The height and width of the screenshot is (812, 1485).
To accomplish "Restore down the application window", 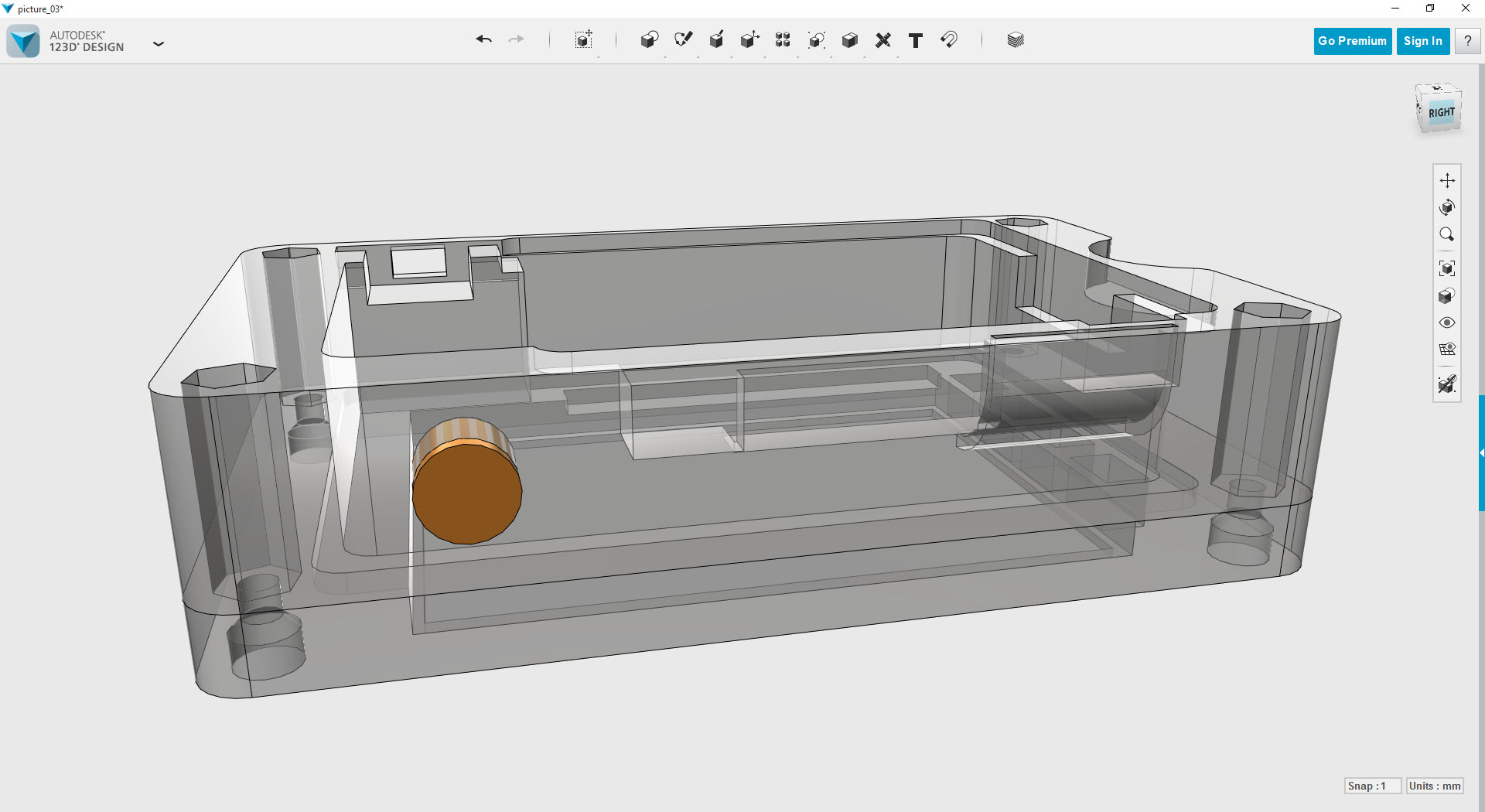I will (1430, 9).
